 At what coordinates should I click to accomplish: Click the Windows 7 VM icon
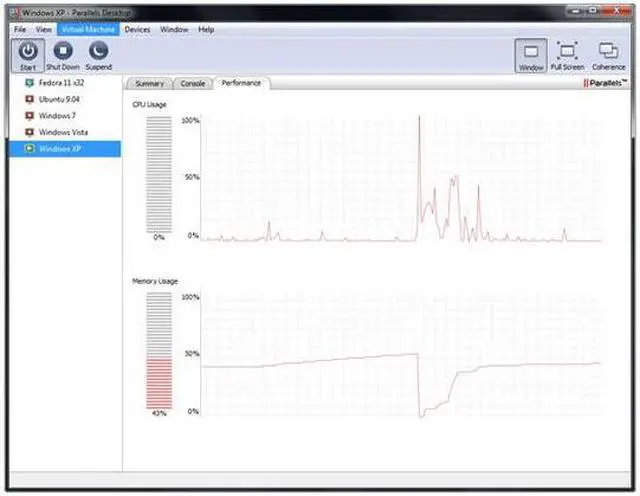pos(29,116)
